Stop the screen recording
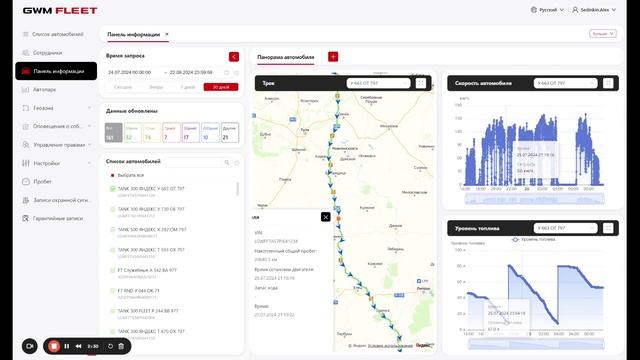 54,346
